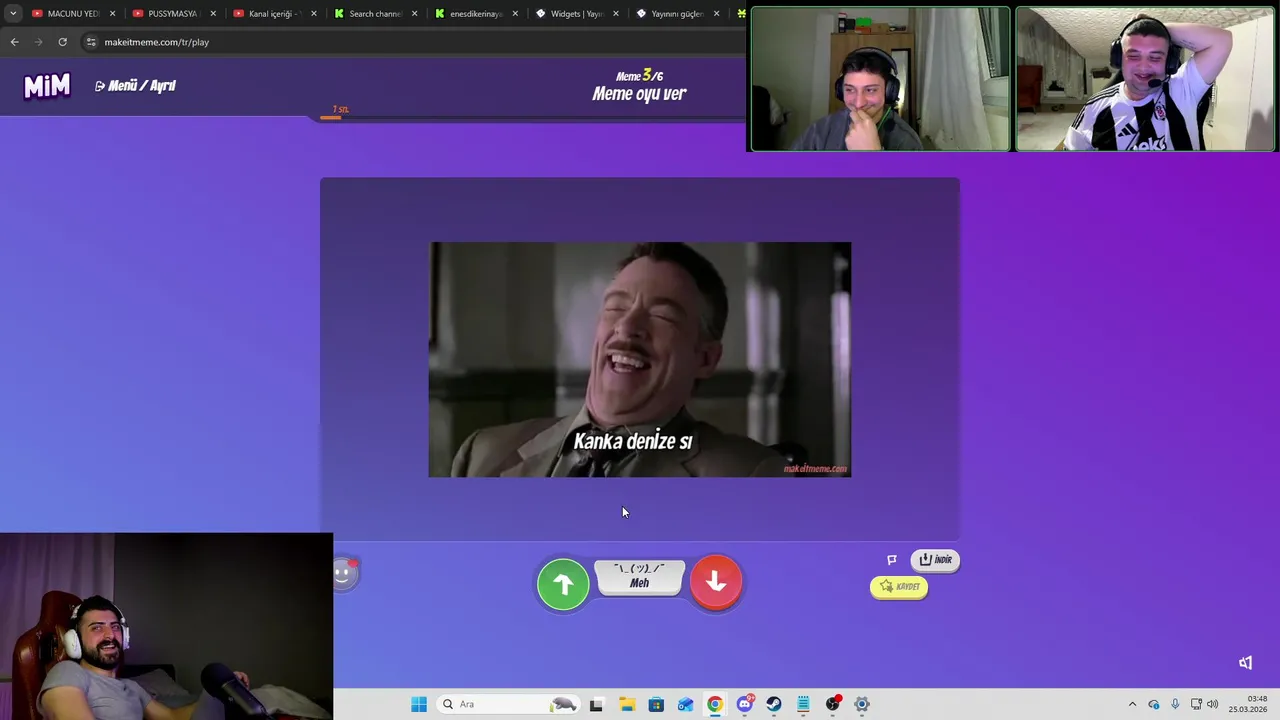Close the Search channel tab
This screenshot has height=720, width=1280.
pyautogui.click(x=414, y=14)
